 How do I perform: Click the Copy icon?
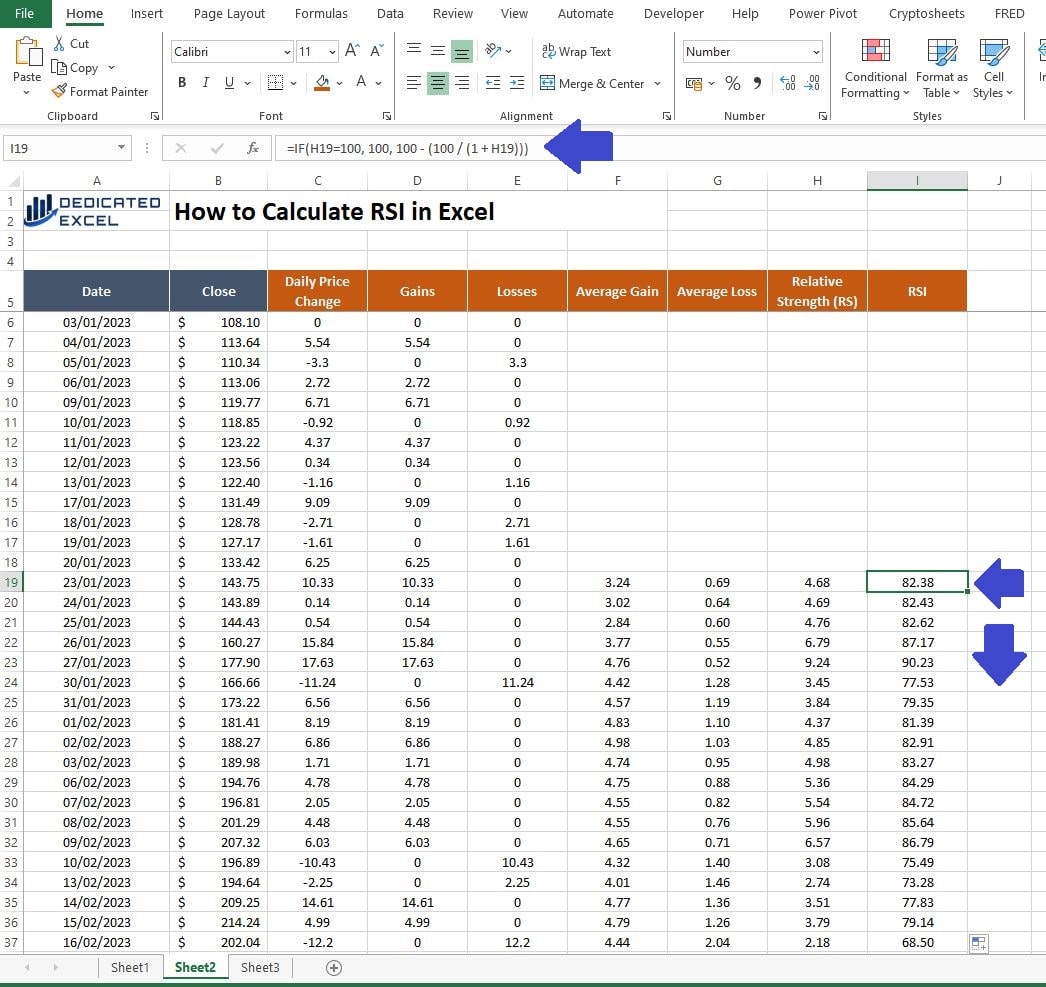(59, 67)
